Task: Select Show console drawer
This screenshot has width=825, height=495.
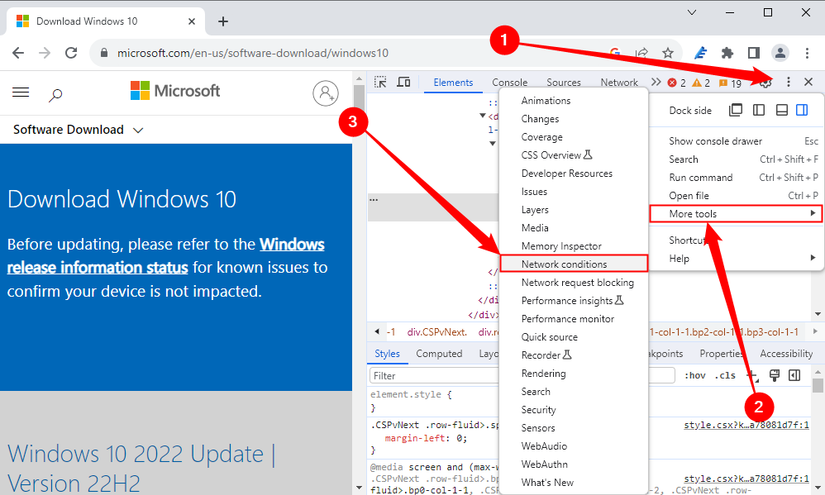Action: [x=736, y=141]
